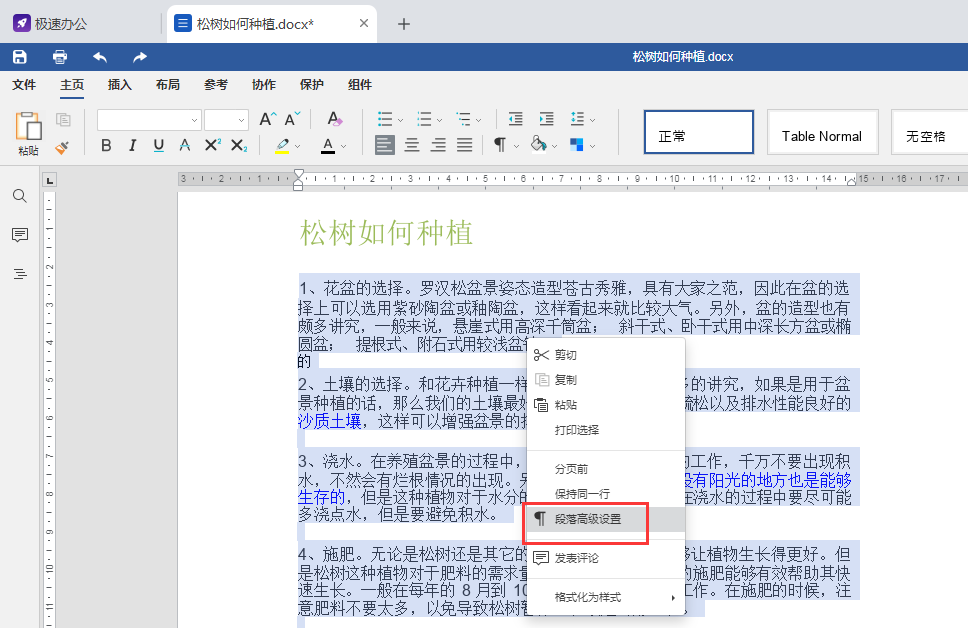Click the yellow highlight color button
This screenshot has width=968, height=628.
point(282,146)
